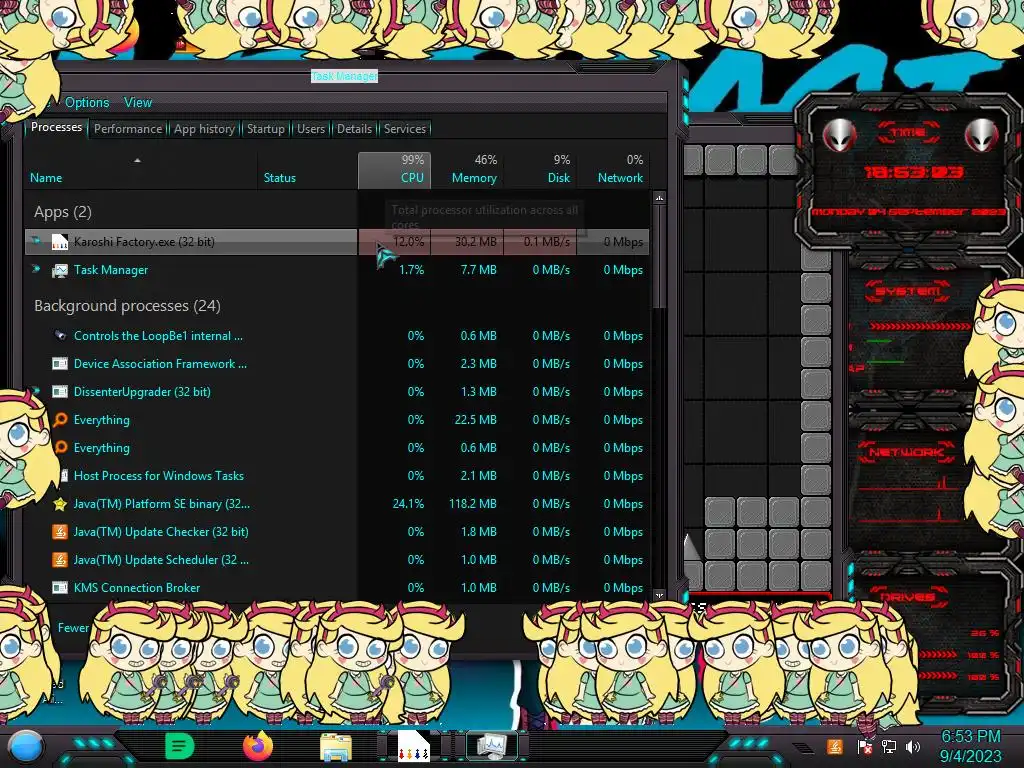Open the network tray icon
This screenshot has height=768, width=1024.
coord(888,746)
